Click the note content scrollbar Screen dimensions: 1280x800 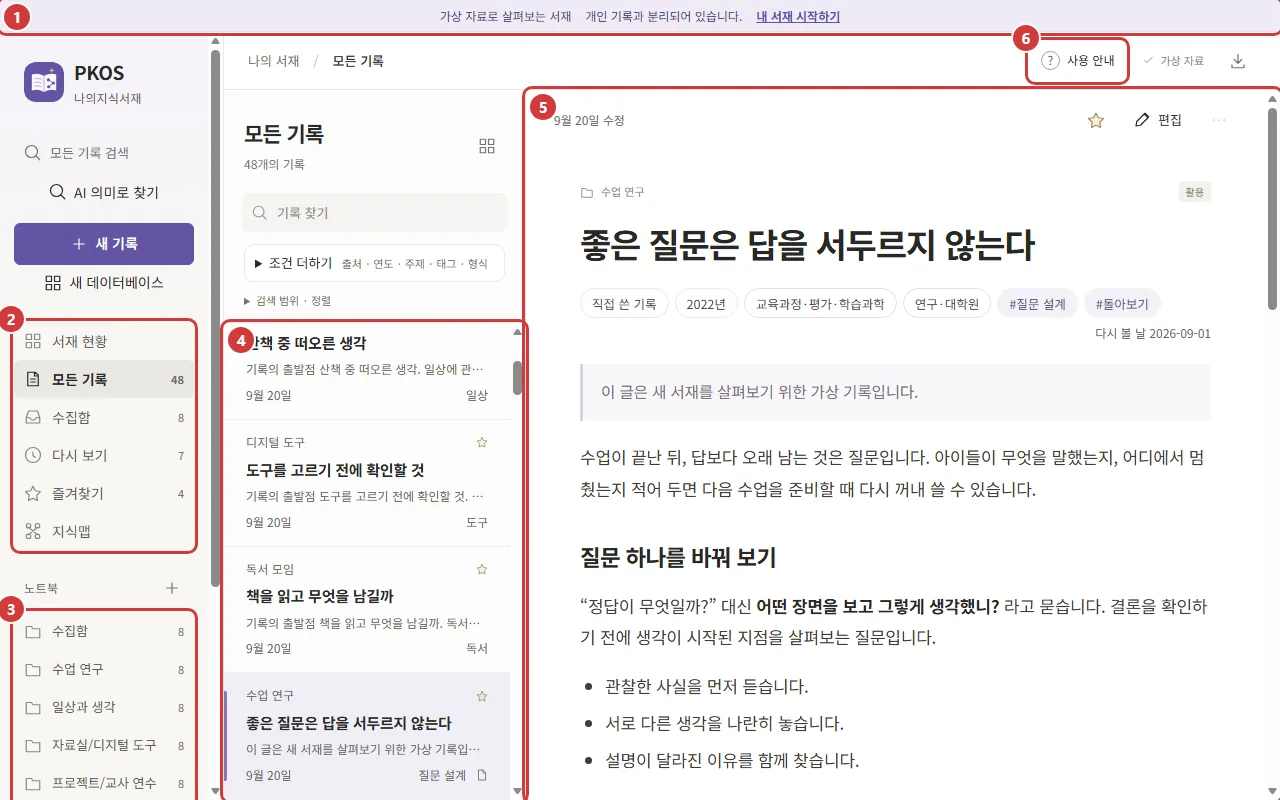click(x=1272, y=208)
